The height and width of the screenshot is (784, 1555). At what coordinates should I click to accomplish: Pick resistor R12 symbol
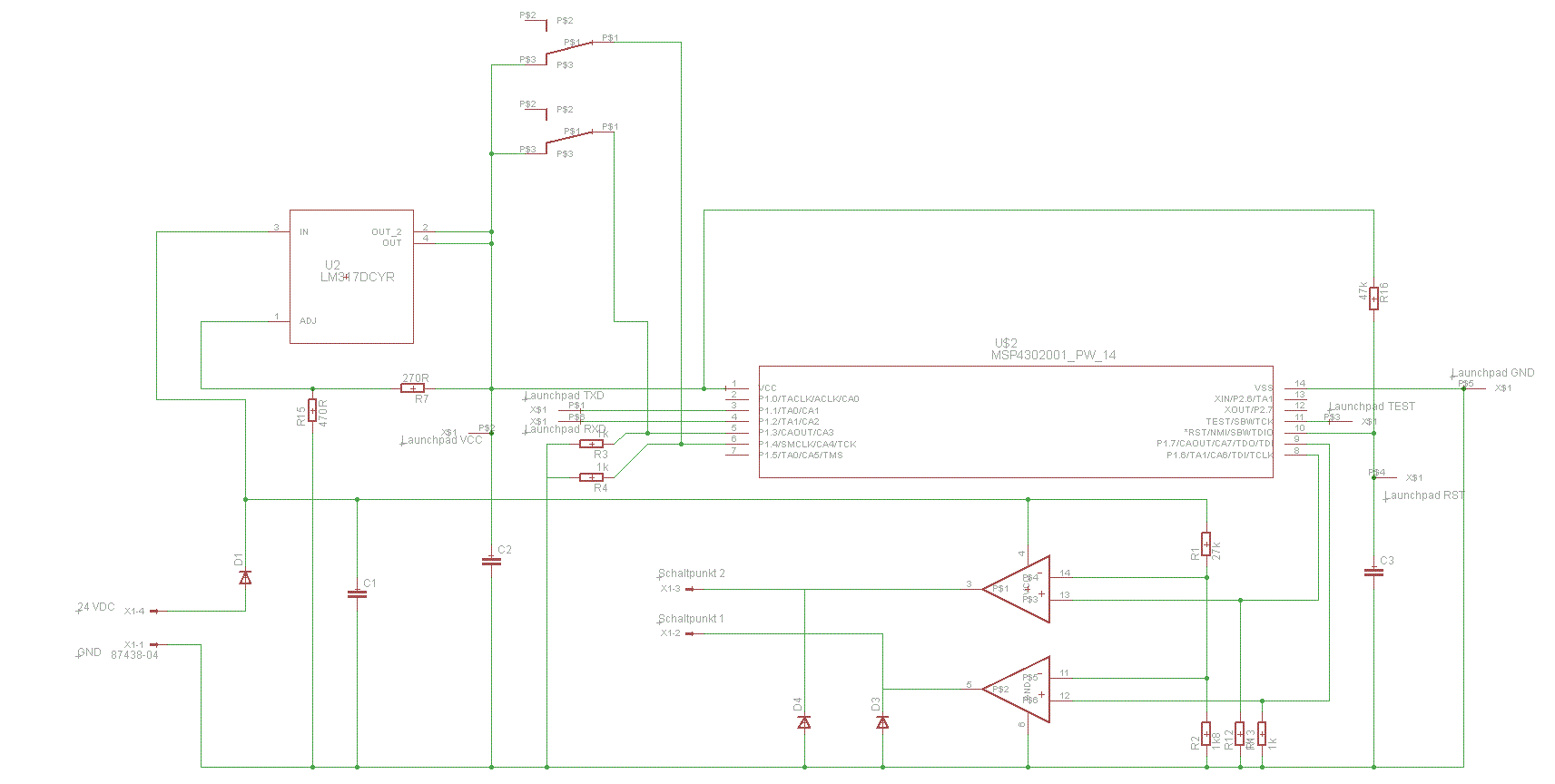(x=1239, y=734)
